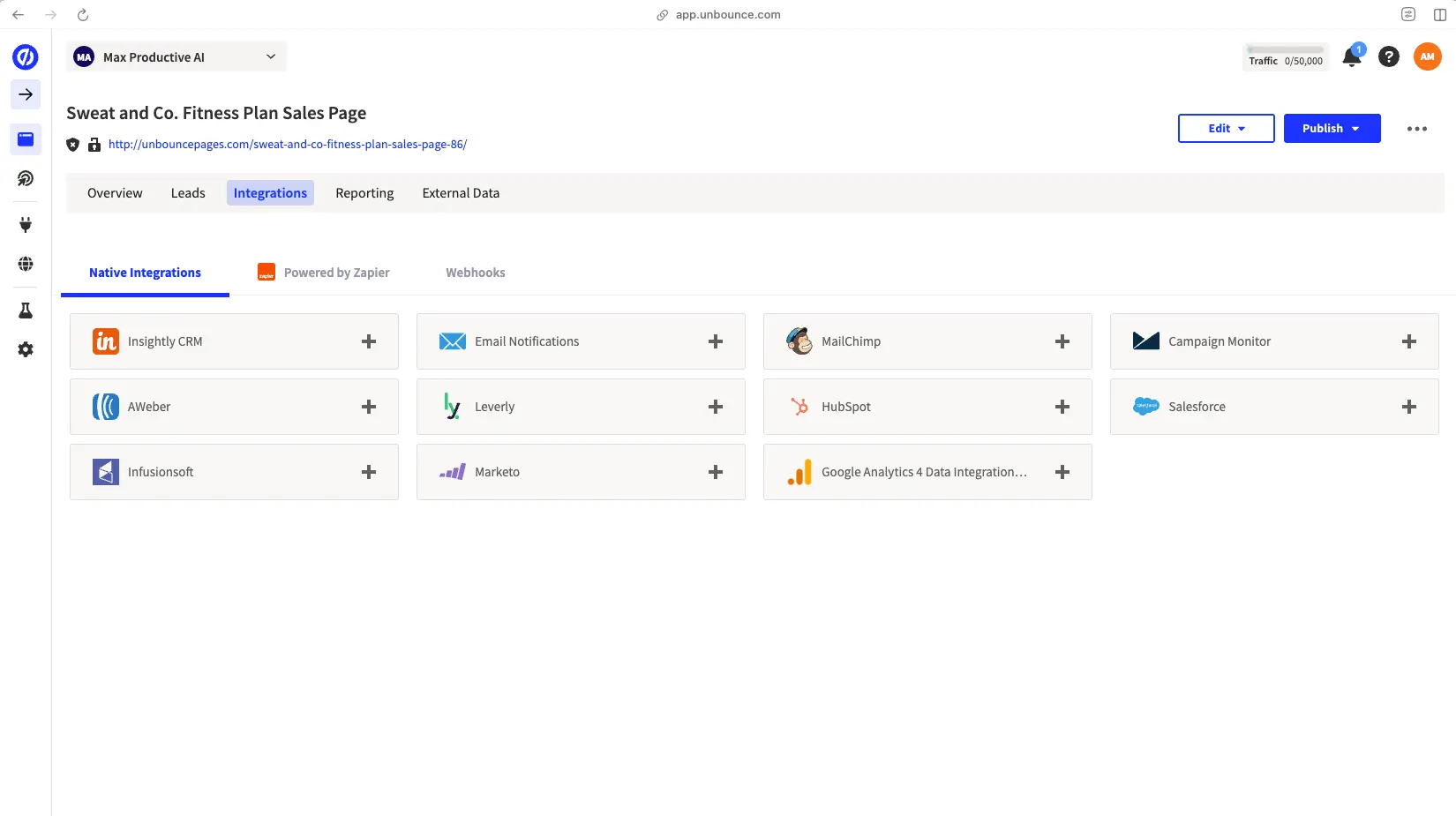Image resolution: width=1456 pixels, height=816 pixels.
Task: Open the Edit dropdown
Action: pyautogui.click(x=1226, y=128)
